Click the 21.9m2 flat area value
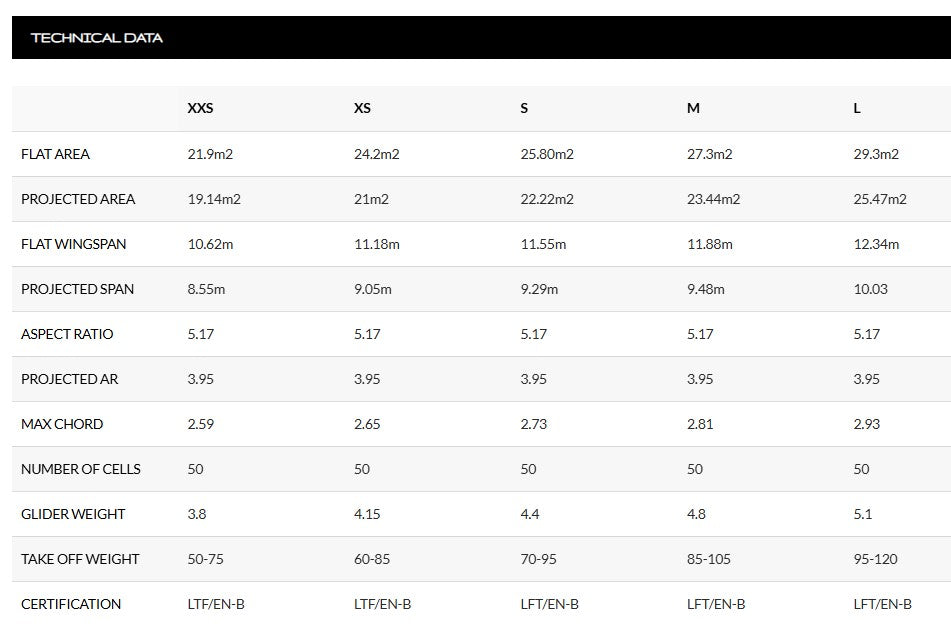Screen dimensions: 951x641 (x=210, y=154)
